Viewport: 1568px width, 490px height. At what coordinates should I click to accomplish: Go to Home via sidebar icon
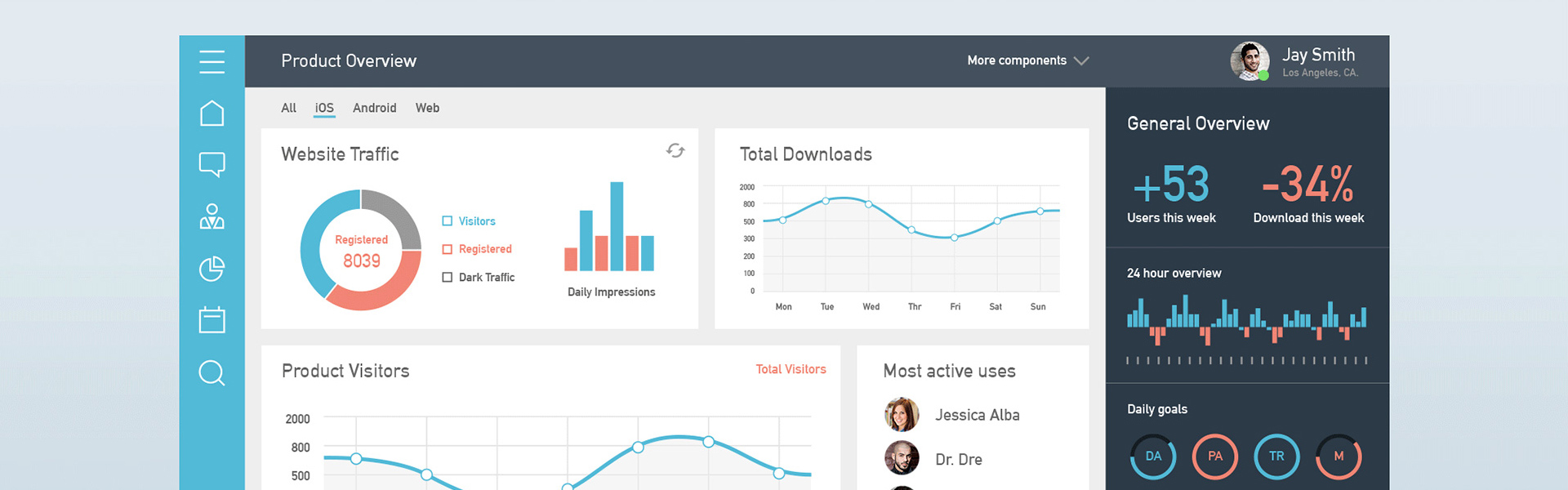point(212,114)
